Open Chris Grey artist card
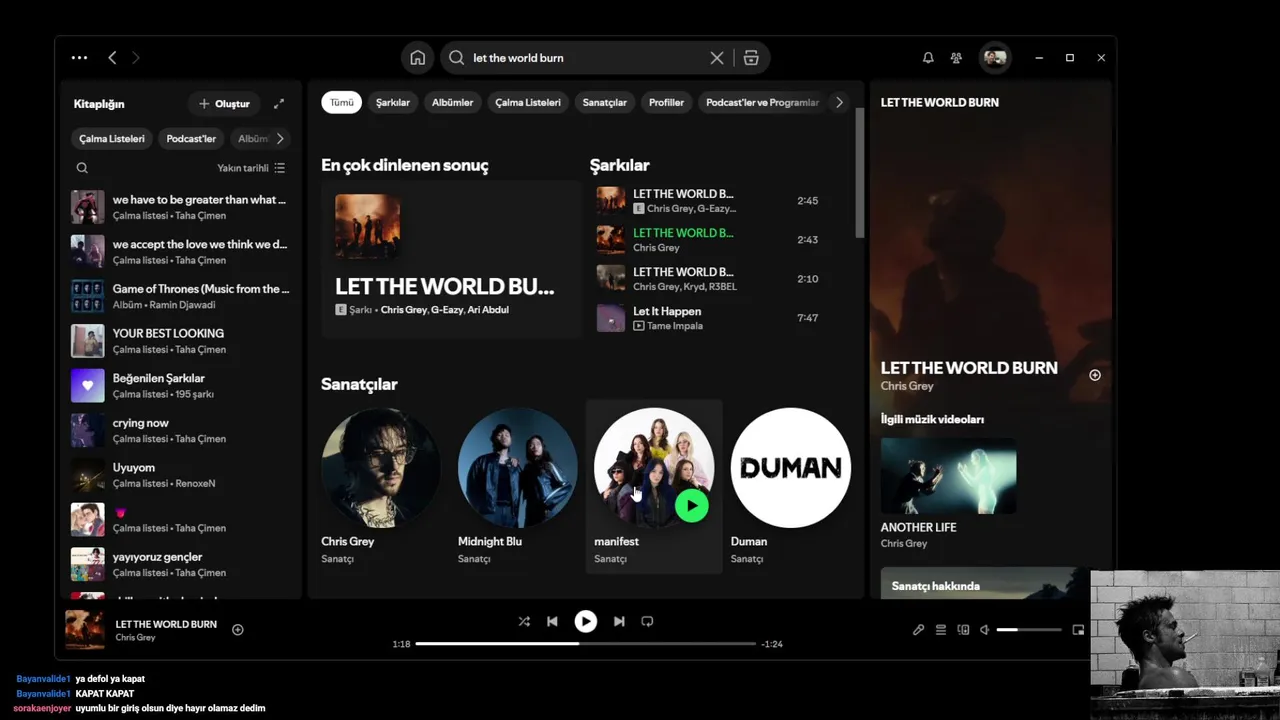Image resolution: width=1280 pixels, height=720 pixels. 380,486
